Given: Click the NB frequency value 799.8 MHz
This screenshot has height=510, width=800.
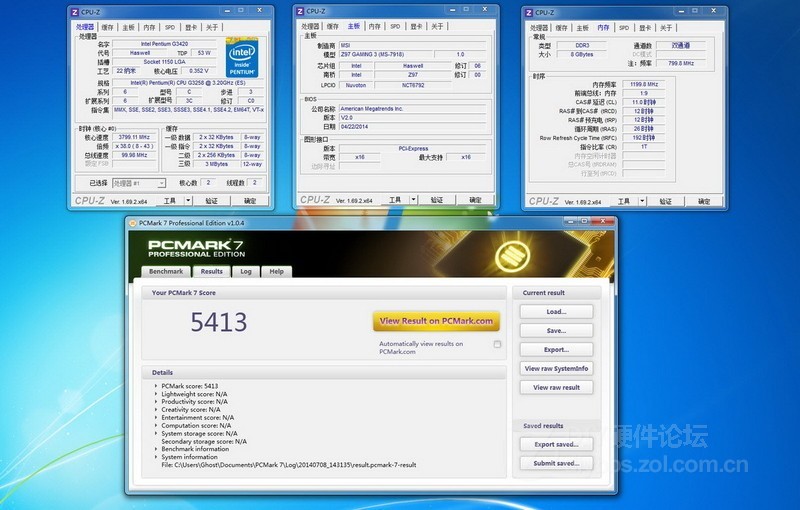Looking at the screenshot, I should click(x=681, y=63).
